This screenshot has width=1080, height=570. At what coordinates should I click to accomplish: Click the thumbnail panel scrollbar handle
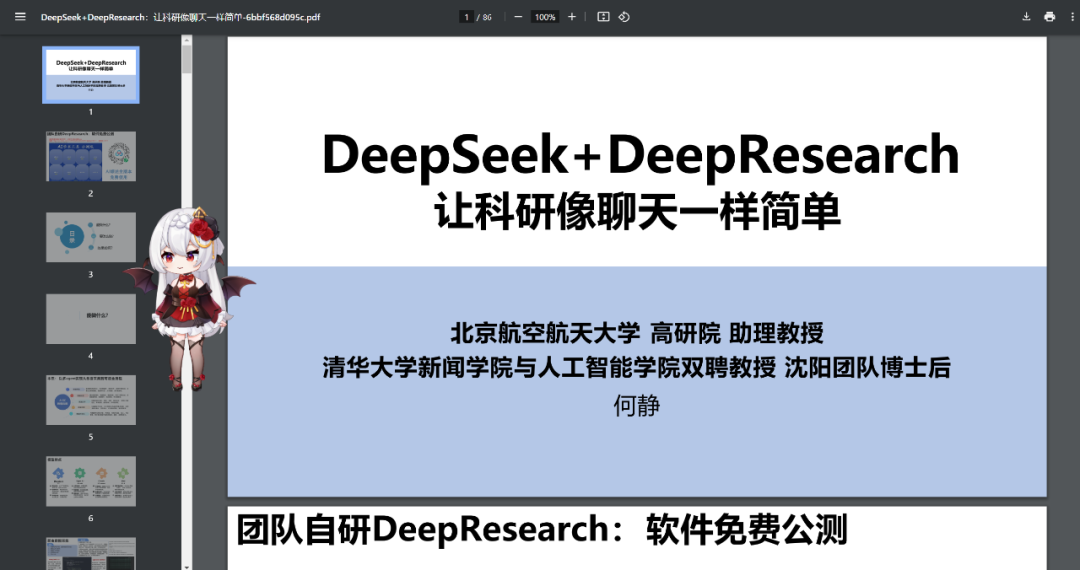187,59
